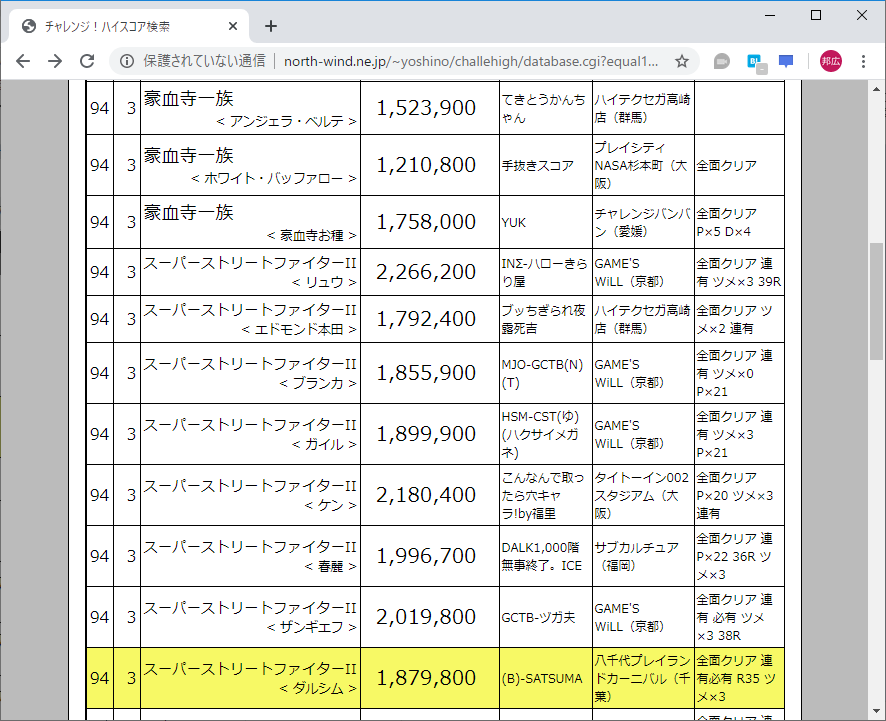
Task: Bookmark this page with the star
Action: tap(681, 61)
